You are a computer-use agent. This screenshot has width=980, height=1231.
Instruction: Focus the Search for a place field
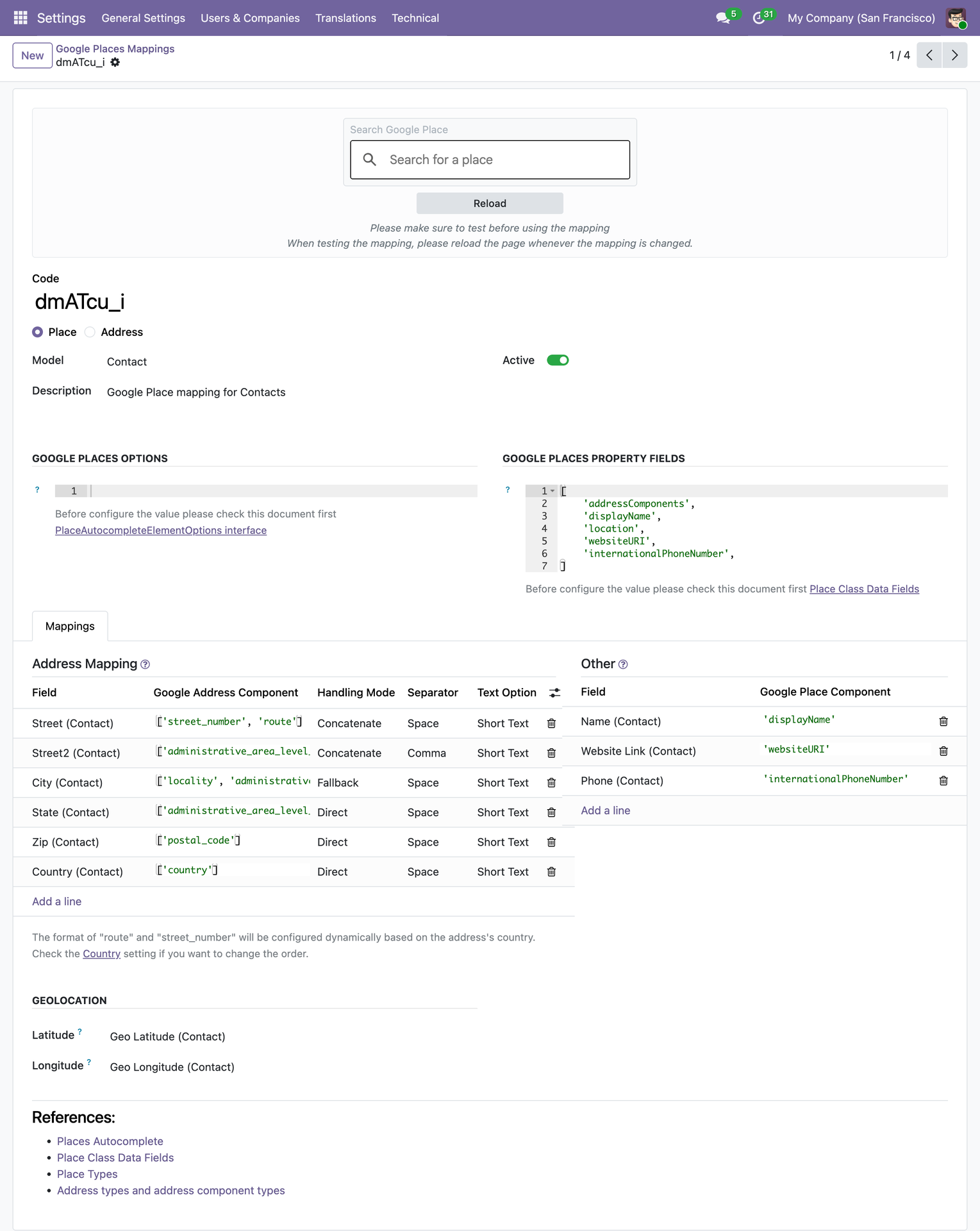tap(490, 160)
